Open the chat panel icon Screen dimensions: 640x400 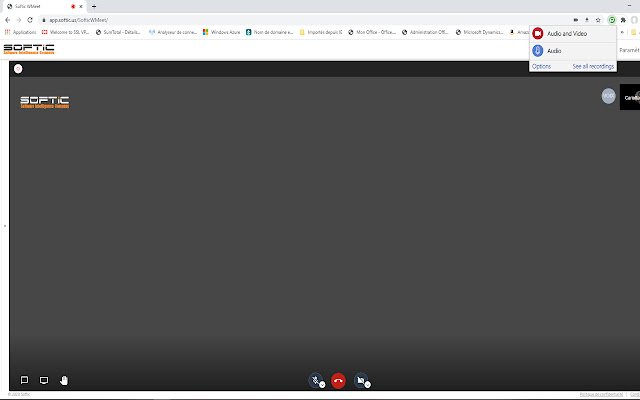(24, 380)
